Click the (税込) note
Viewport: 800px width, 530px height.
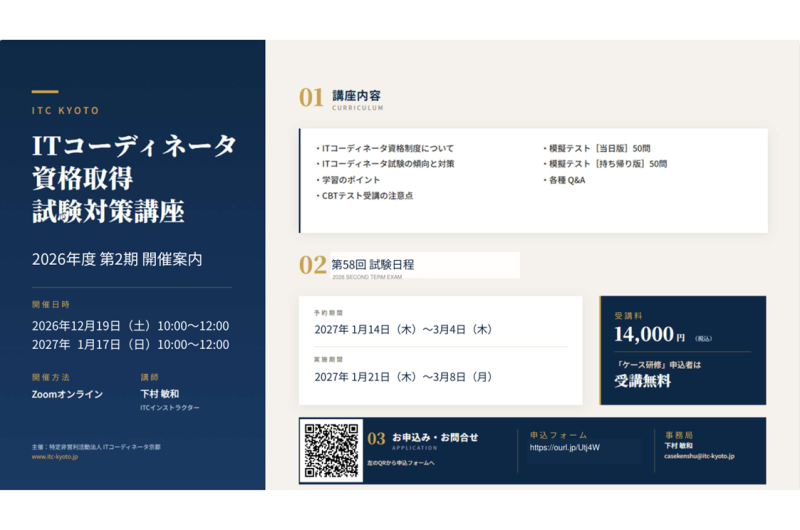click(703, 338)
